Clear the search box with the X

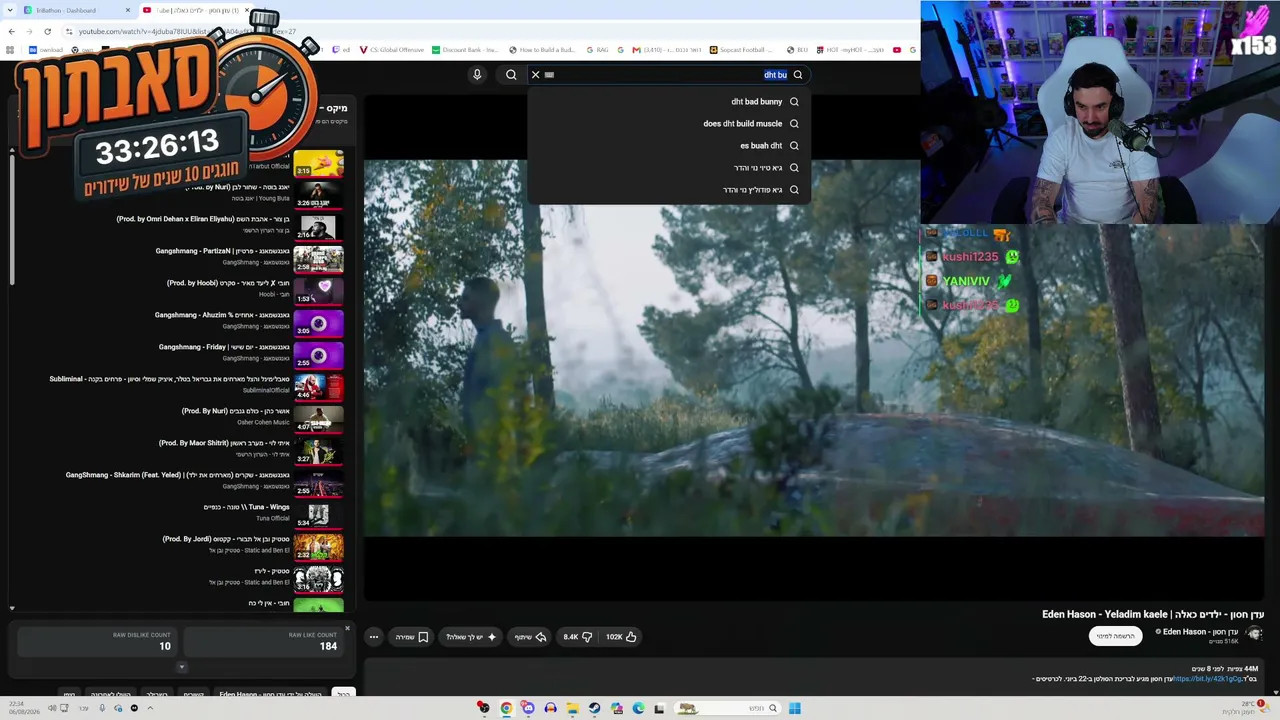[x=535, y=75]
